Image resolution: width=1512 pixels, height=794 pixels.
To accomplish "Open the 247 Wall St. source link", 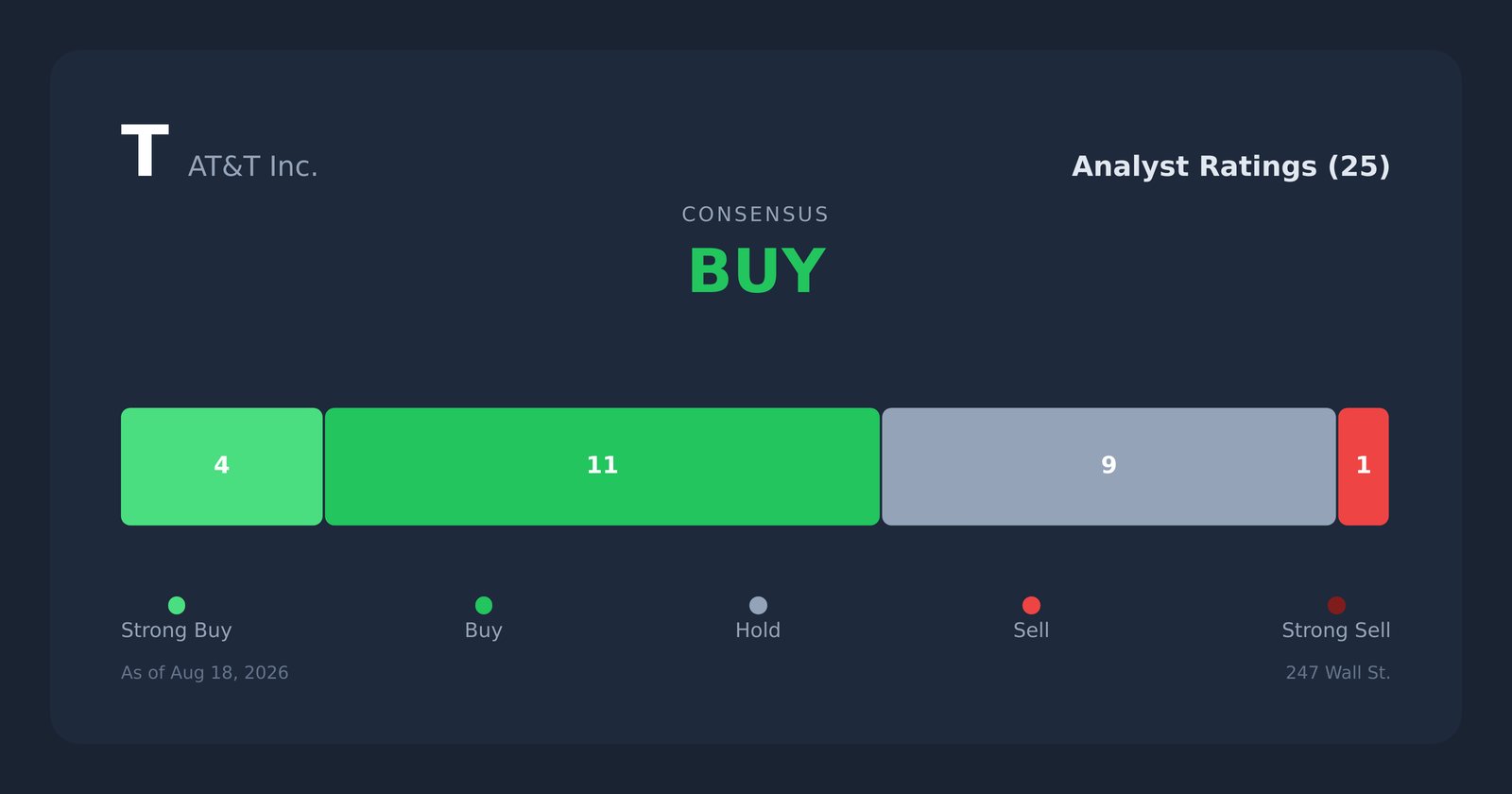I will pyautogui.click(x=1338, y=673).
